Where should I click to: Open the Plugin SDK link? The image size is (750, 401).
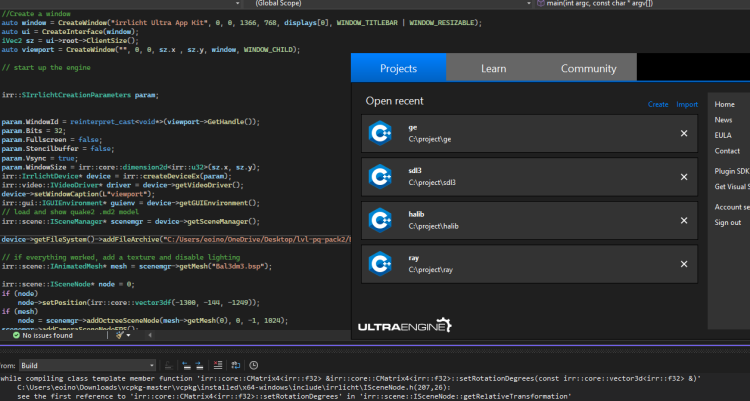tap(732, 171)
